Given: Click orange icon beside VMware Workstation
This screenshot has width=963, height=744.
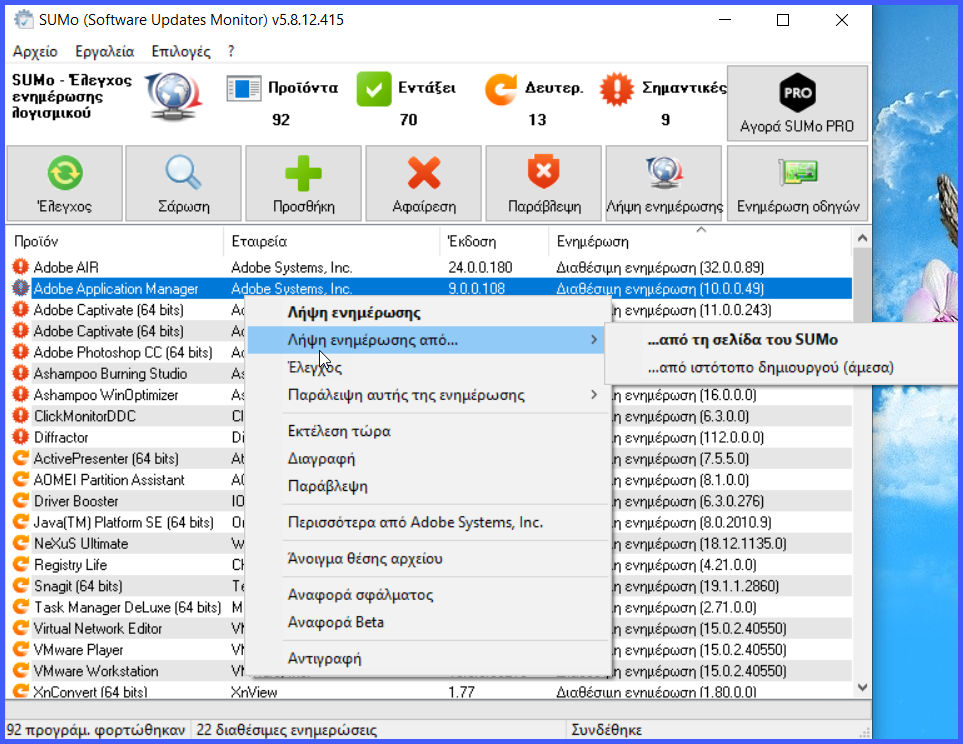Looking at the screenshot, I should pyautogui.click(x=20, y=670).
